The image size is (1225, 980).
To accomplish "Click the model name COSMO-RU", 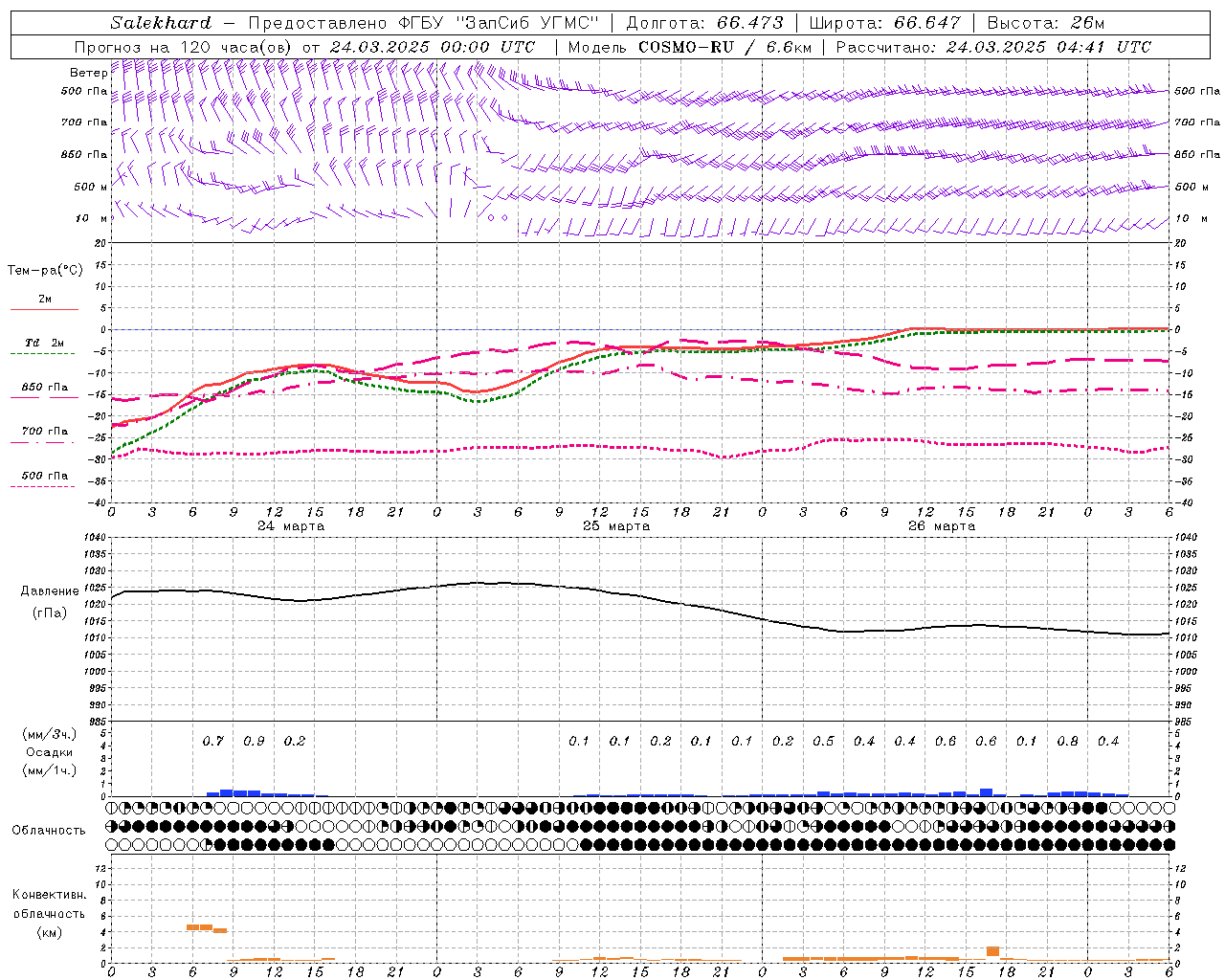I will [x=687, y=47].
